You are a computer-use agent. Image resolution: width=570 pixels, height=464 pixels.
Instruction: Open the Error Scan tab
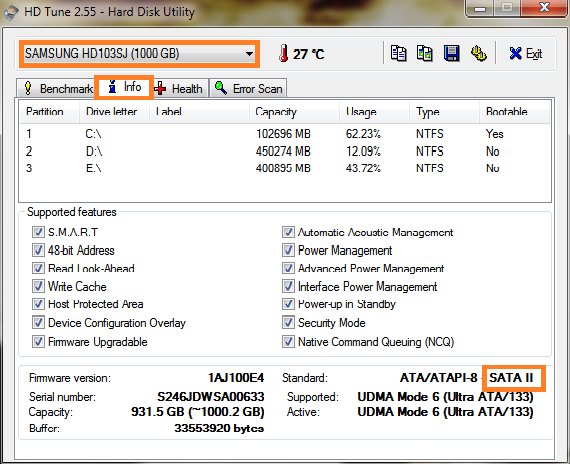(248, 88)
